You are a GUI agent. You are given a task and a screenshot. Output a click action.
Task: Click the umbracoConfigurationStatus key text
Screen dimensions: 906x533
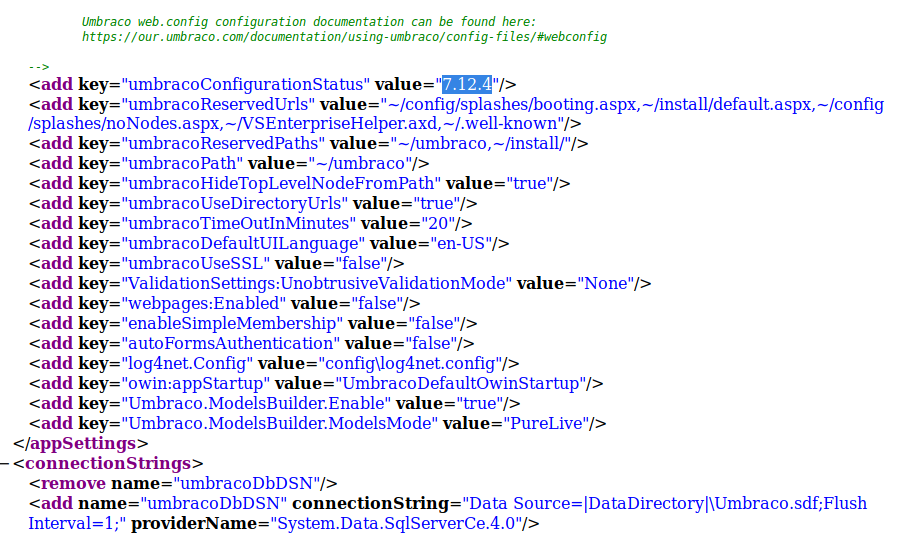pyautogui.click(x=245, y=84)
